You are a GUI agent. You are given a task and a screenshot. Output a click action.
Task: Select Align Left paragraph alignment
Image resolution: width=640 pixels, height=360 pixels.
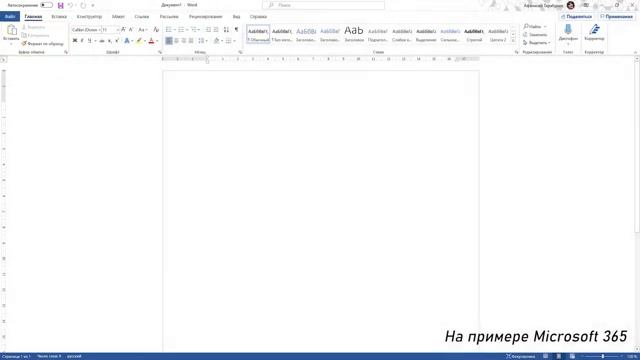pyautogui.click(x=169, y=41)
